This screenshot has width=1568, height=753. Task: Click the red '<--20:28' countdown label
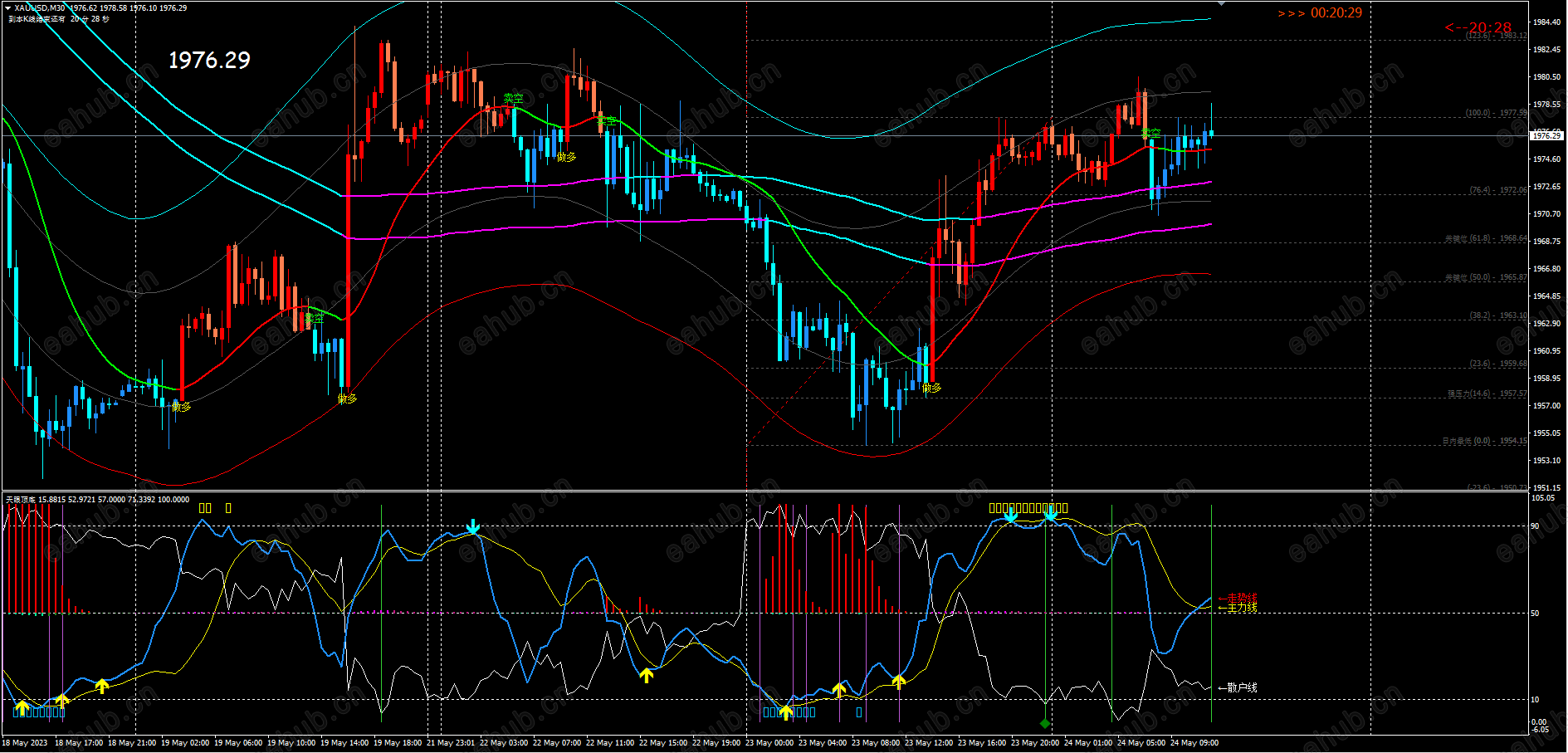[x=1478, y=27]
